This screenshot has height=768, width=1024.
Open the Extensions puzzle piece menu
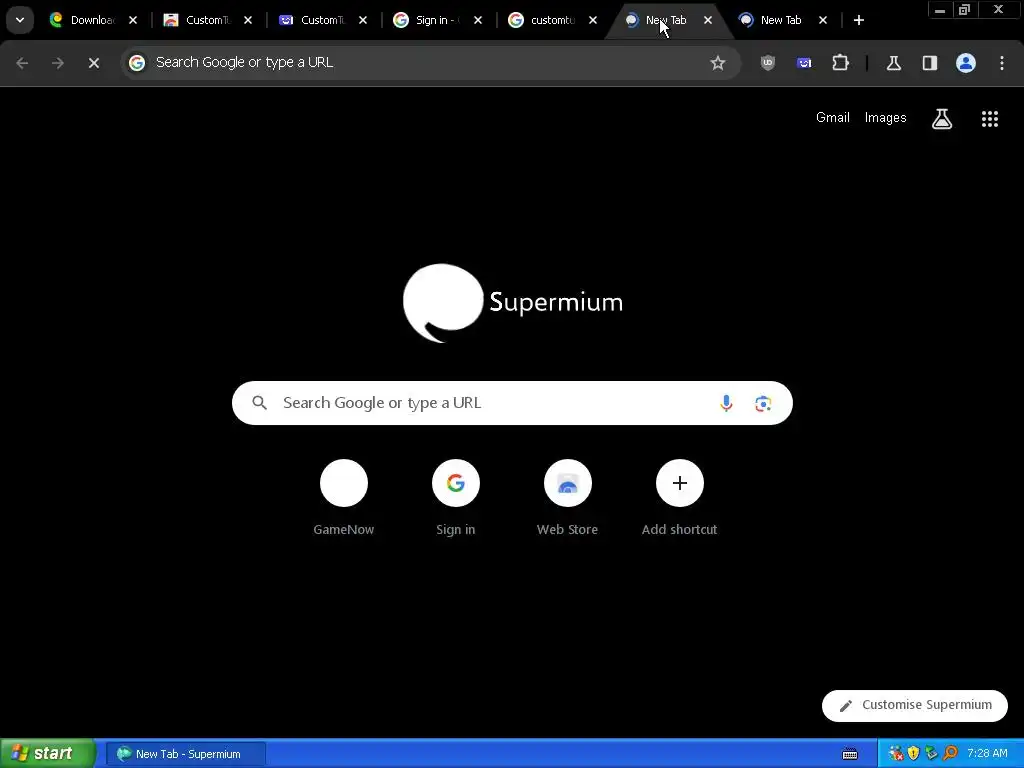click(840, 63)
